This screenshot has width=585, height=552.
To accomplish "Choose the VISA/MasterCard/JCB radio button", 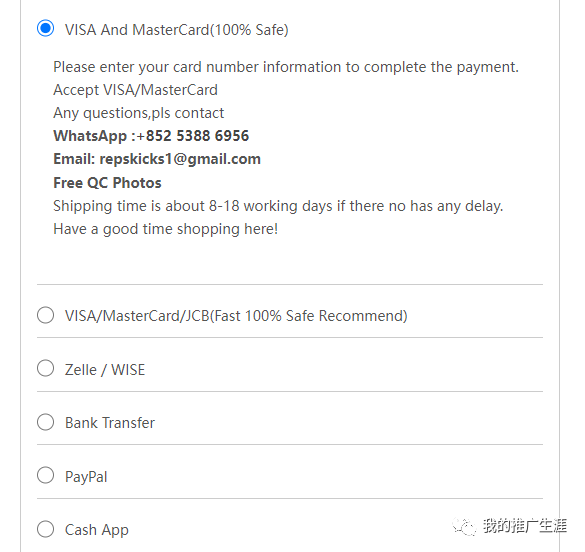I will (46, 315).
